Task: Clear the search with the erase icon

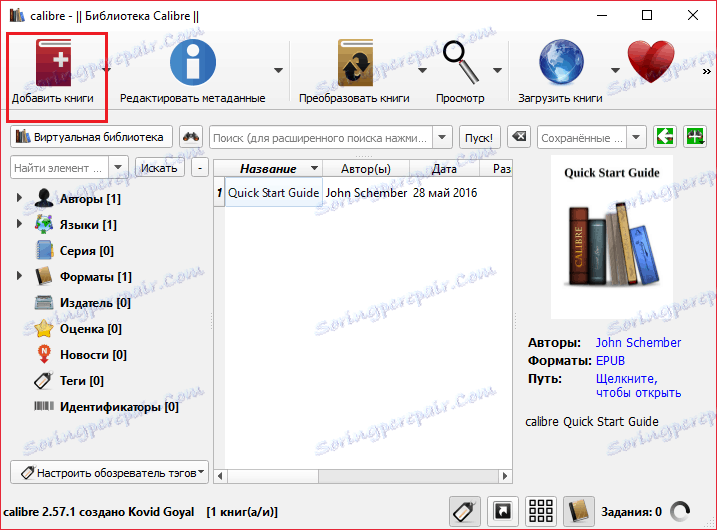Action: pyautogui.click(x=519, y=137)
